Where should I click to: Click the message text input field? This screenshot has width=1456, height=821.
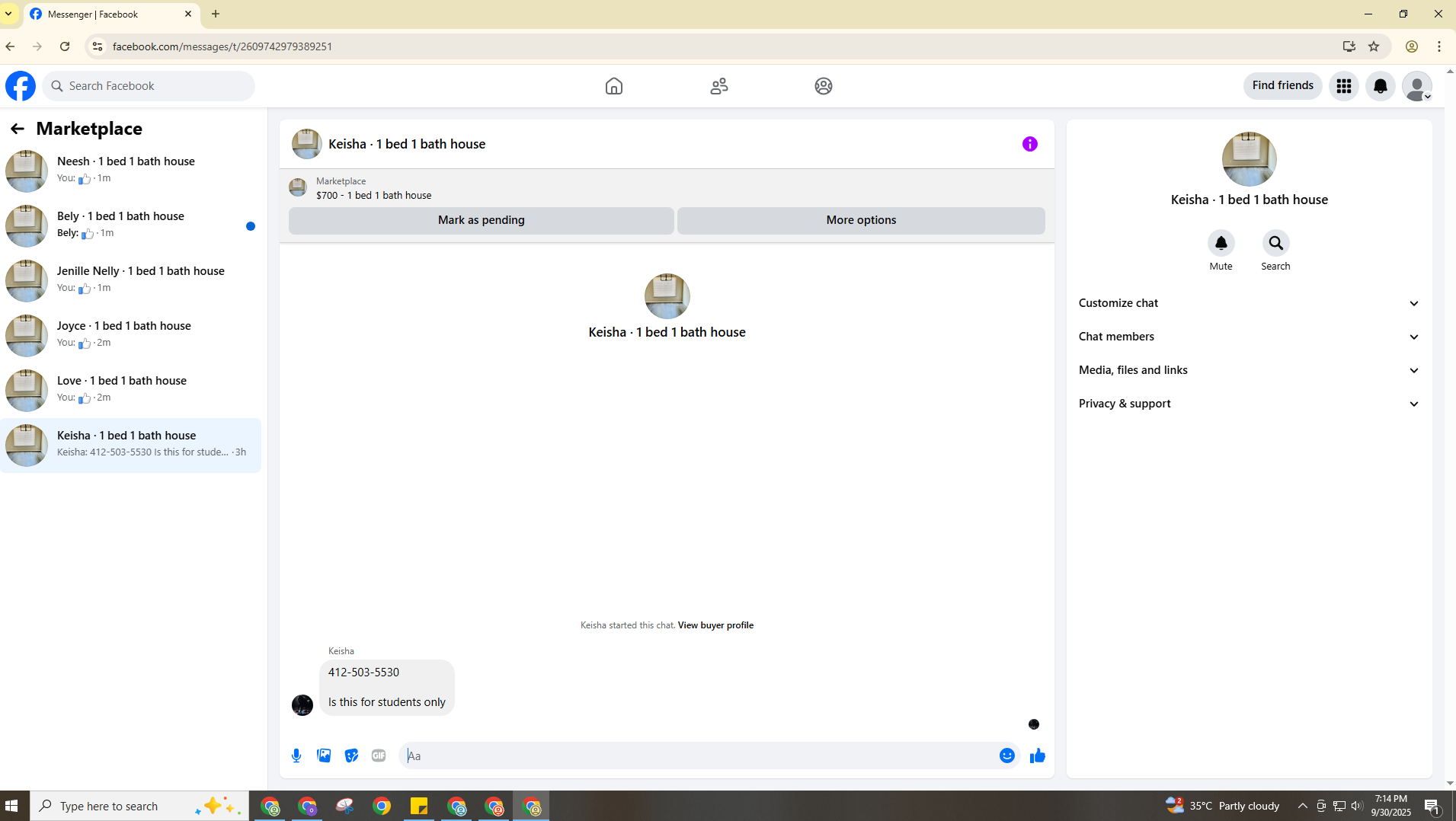(x=697, y=756)
